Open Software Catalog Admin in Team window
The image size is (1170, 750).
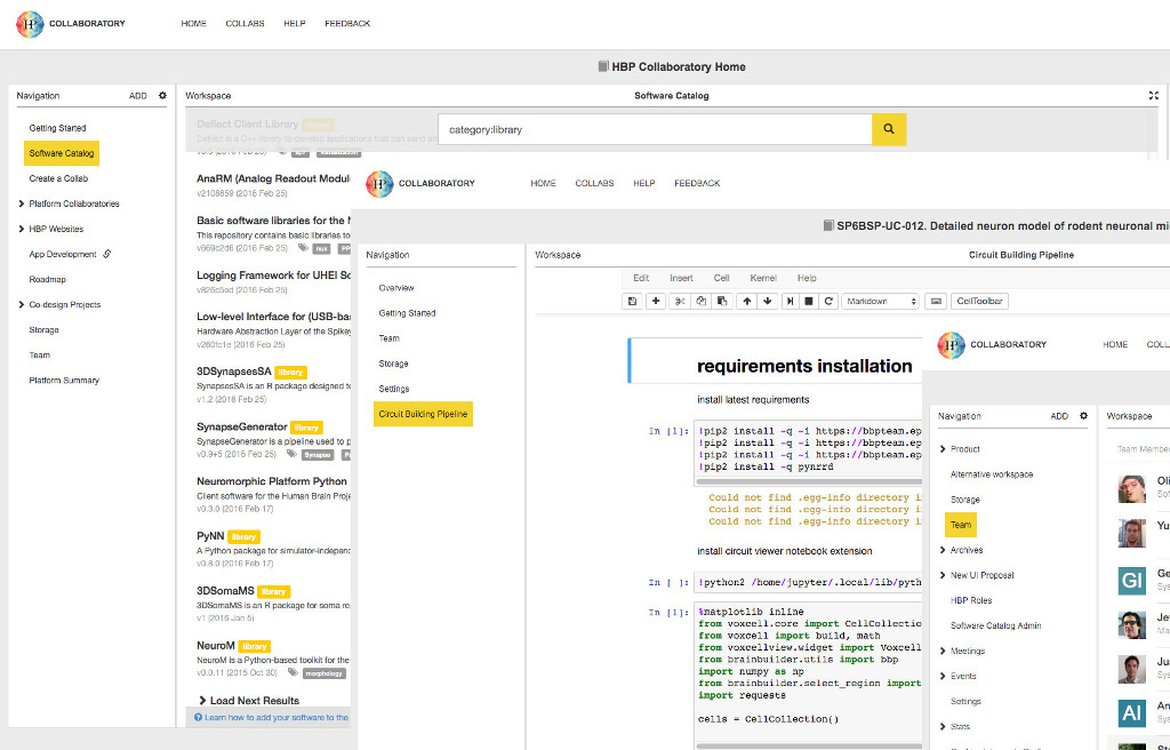tap(995, 625)
